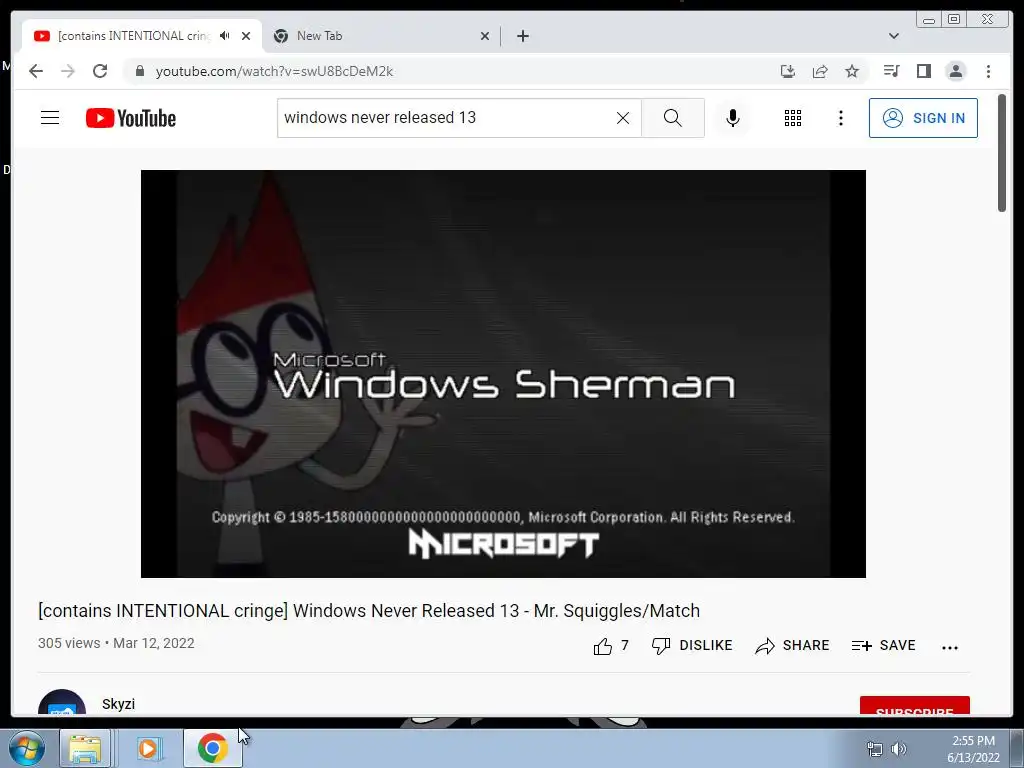The width and height of the screenshot is (1024, 768).
Task: Expand the tab search chevron
Action: point(893,36)
